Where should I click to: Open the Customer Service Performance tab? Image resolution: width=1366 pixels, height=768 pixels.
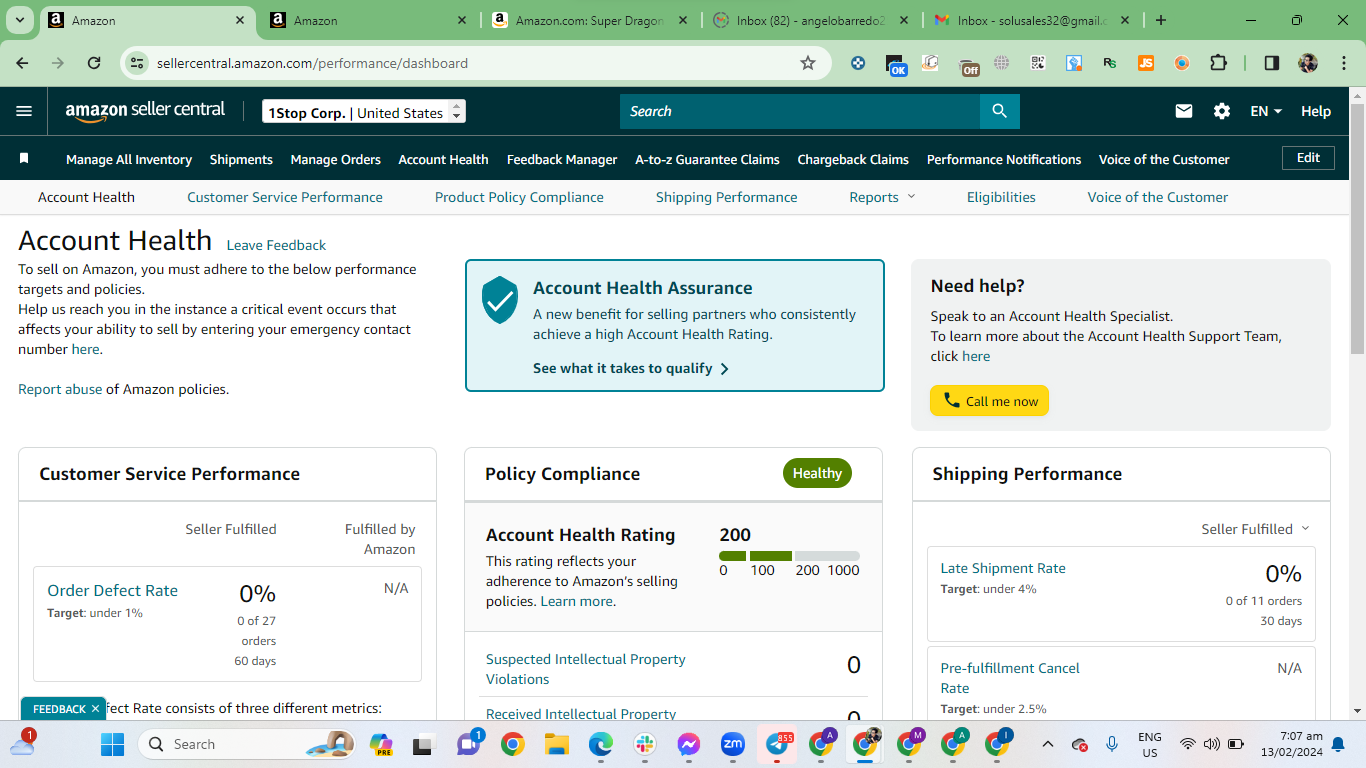tap(285, 197)
